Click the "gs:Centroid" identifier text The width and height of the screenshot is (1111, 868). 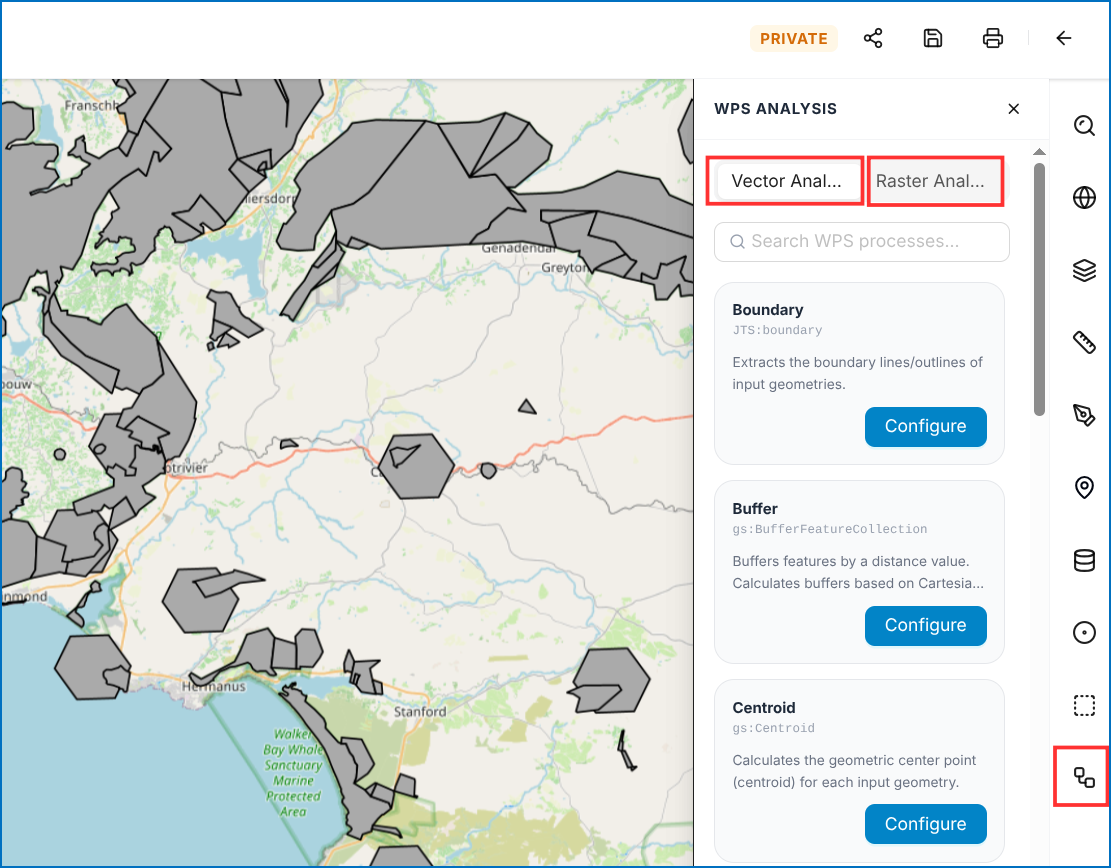[774, 728]
